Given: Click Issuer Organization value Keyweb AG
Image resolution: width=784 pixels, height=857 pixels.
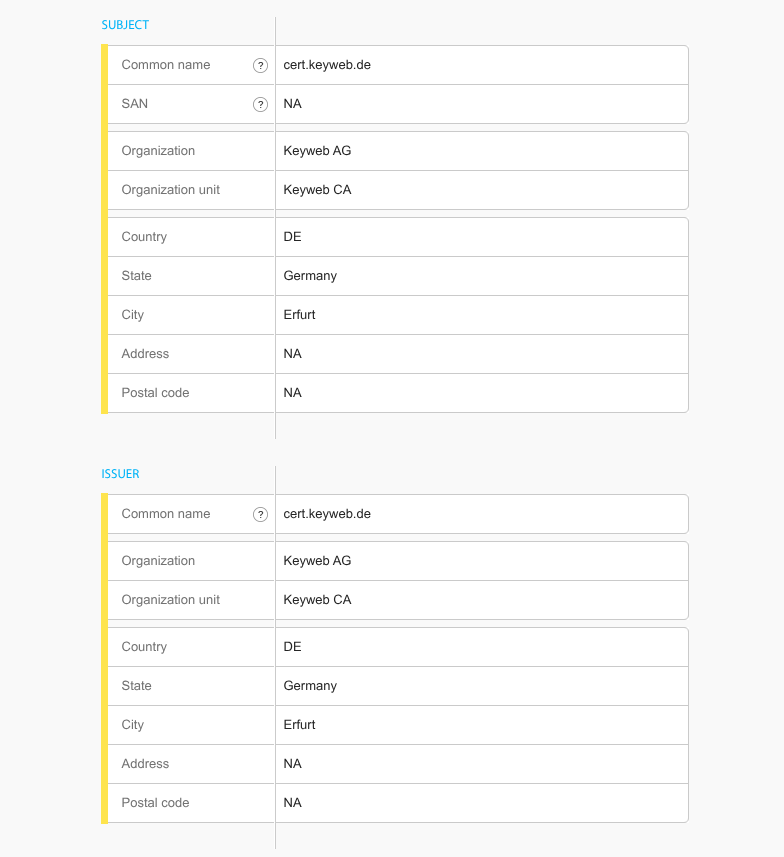Looking at the screenshot, I should 317,561.
